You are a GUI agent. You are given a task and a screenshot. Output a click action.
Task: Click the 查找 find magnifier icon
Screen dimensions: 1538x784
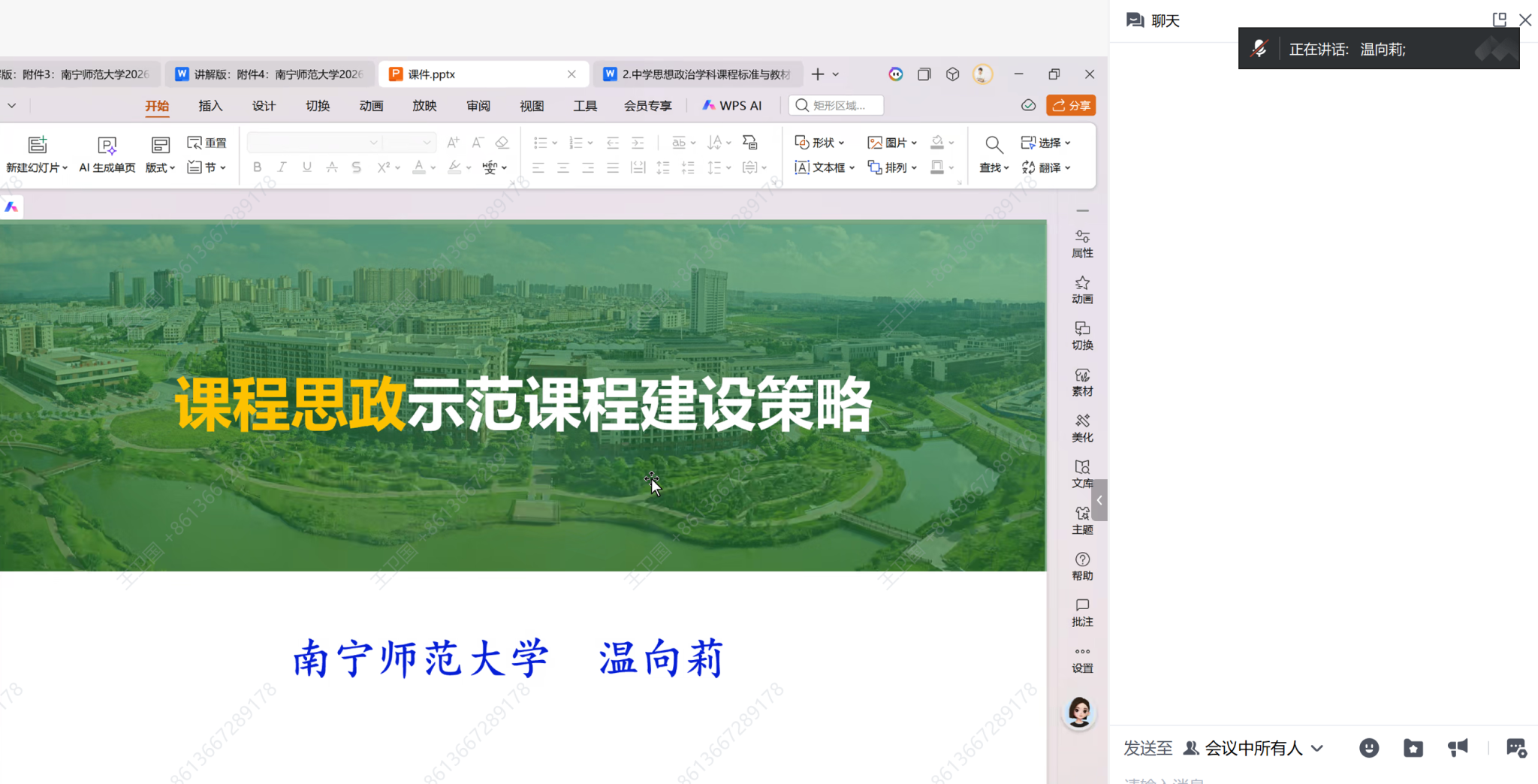993,145
